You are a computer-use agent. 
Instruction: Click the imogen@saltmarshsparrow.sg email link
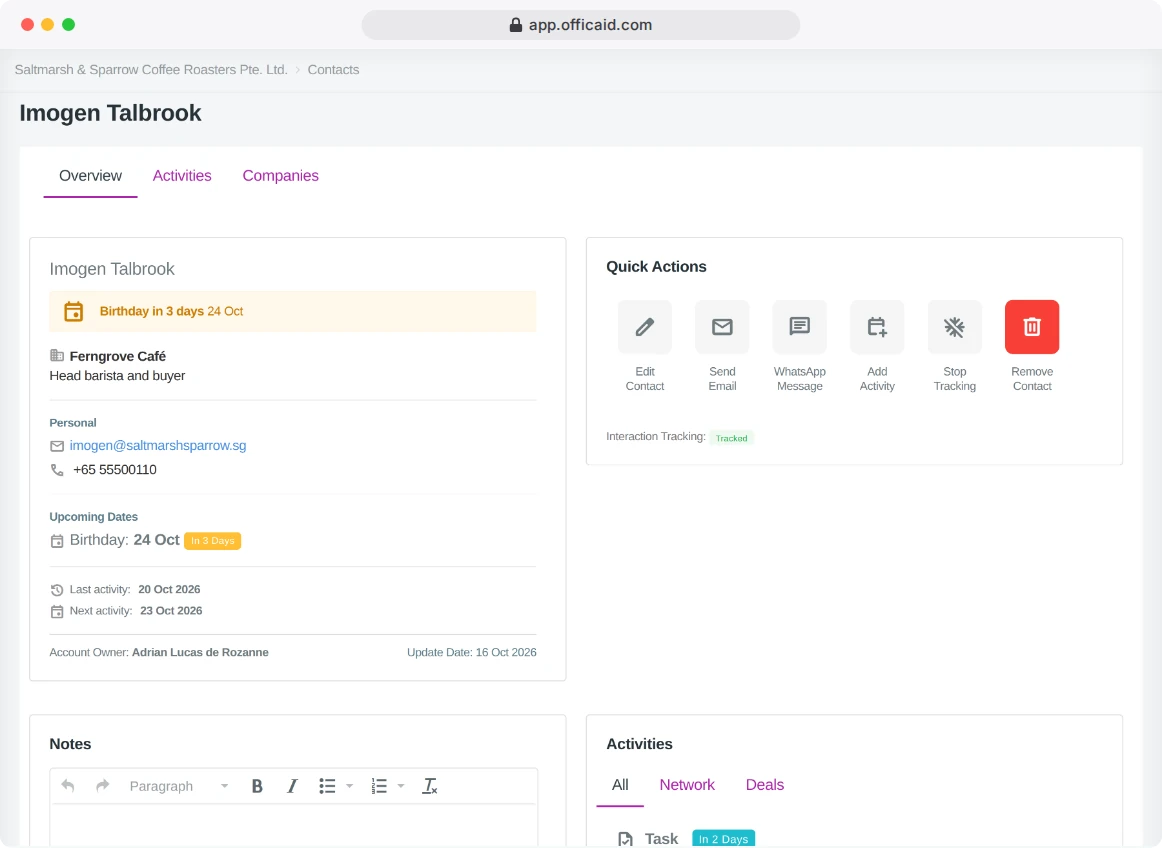[158, 445]
